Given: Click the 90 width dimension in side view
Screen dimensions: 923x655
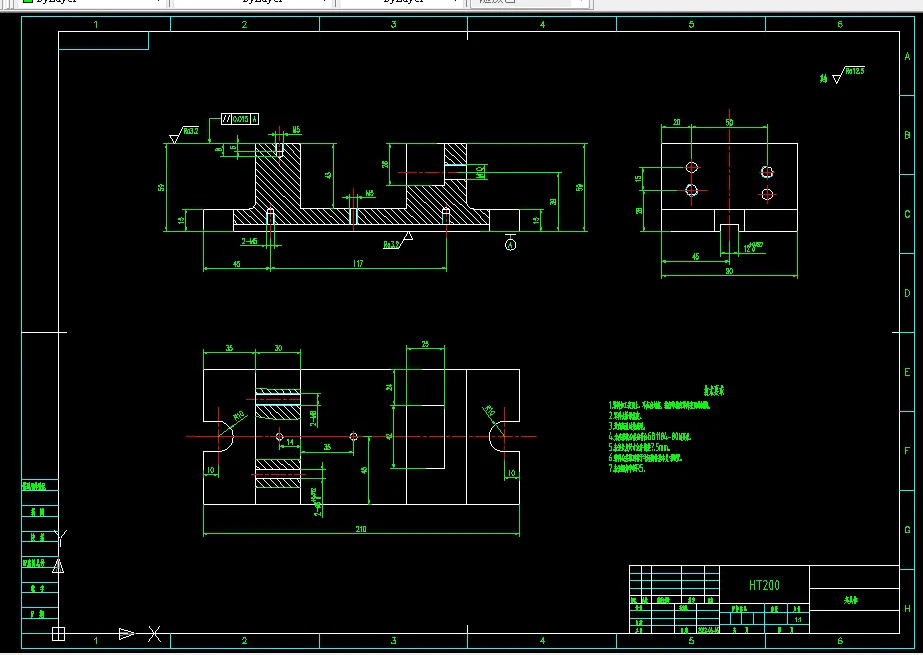Looking at the screenshot, I should (x=729, y=271).
